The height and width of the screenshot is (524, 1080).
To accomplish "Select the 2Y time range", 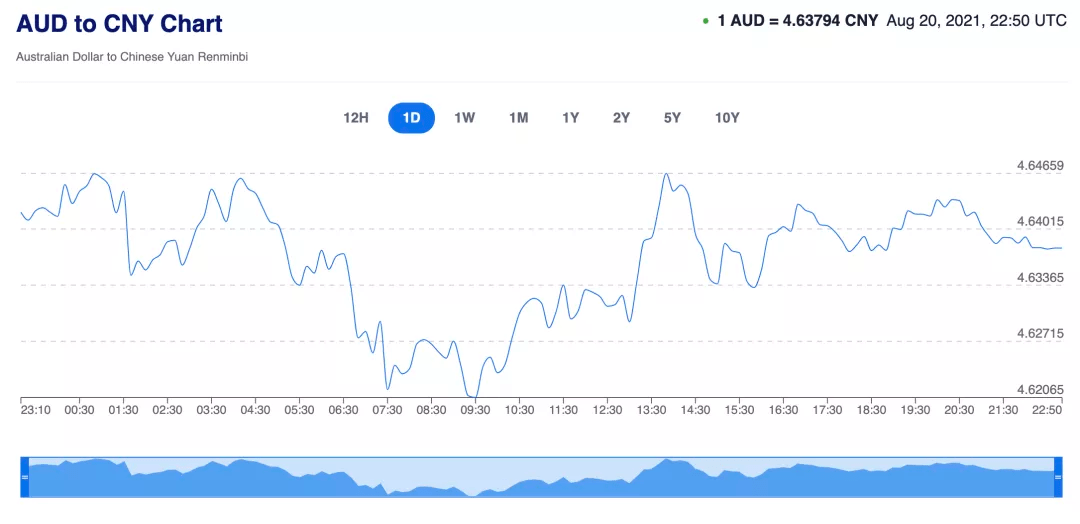I will click(x=621, y=118).
